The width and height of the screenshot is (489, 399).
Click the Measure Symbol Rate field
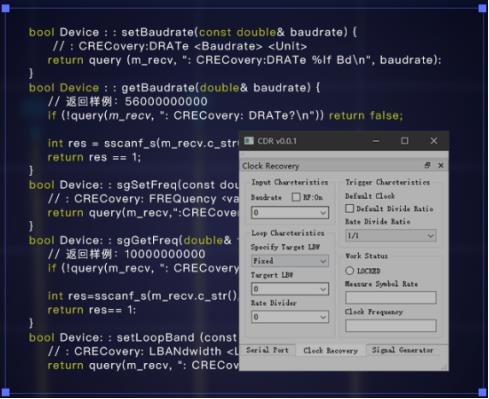coord(391,297)
